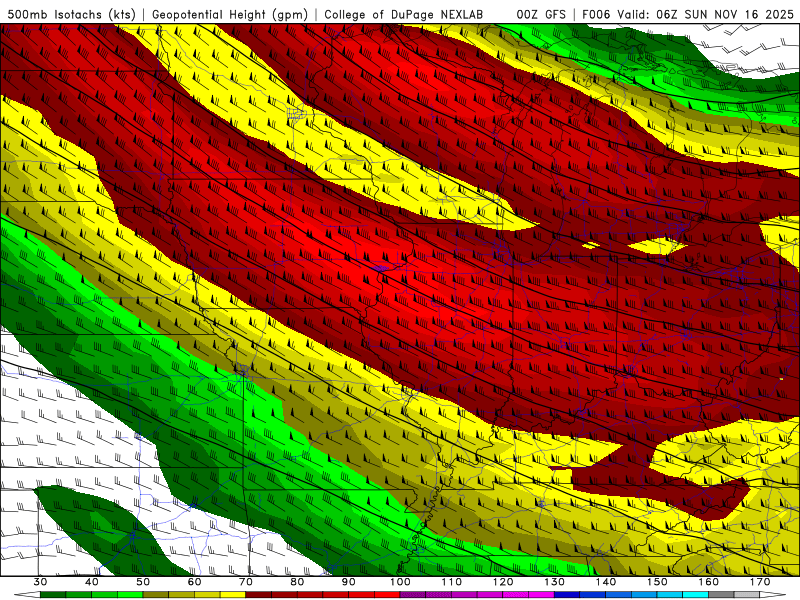Click the 'College of DuPage NEXLAB' label
The height and width of the screenshot is (600, 800).
pos(403,14)
